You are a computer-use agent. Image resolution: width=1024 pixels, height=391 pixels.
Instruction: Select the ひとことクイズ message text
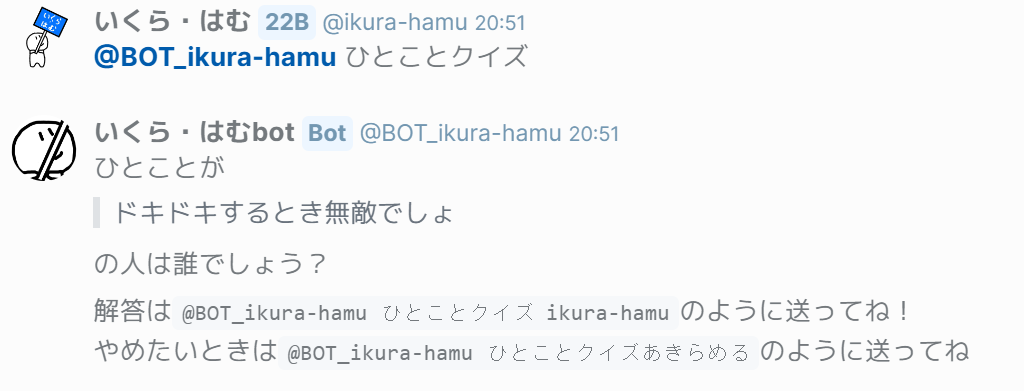pos(435,57)
